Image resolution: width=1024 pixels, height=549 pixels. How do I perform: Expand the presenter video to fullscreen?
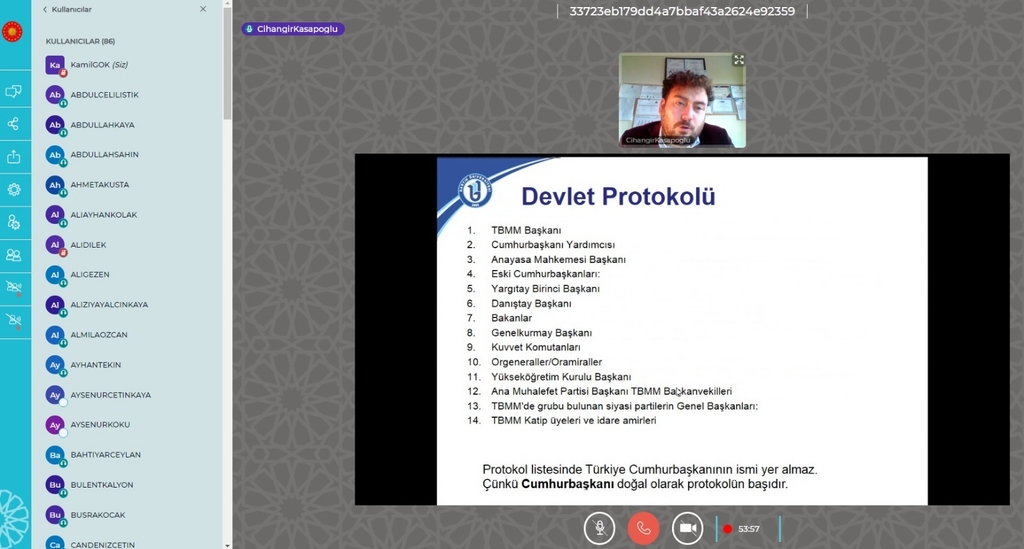738,60
